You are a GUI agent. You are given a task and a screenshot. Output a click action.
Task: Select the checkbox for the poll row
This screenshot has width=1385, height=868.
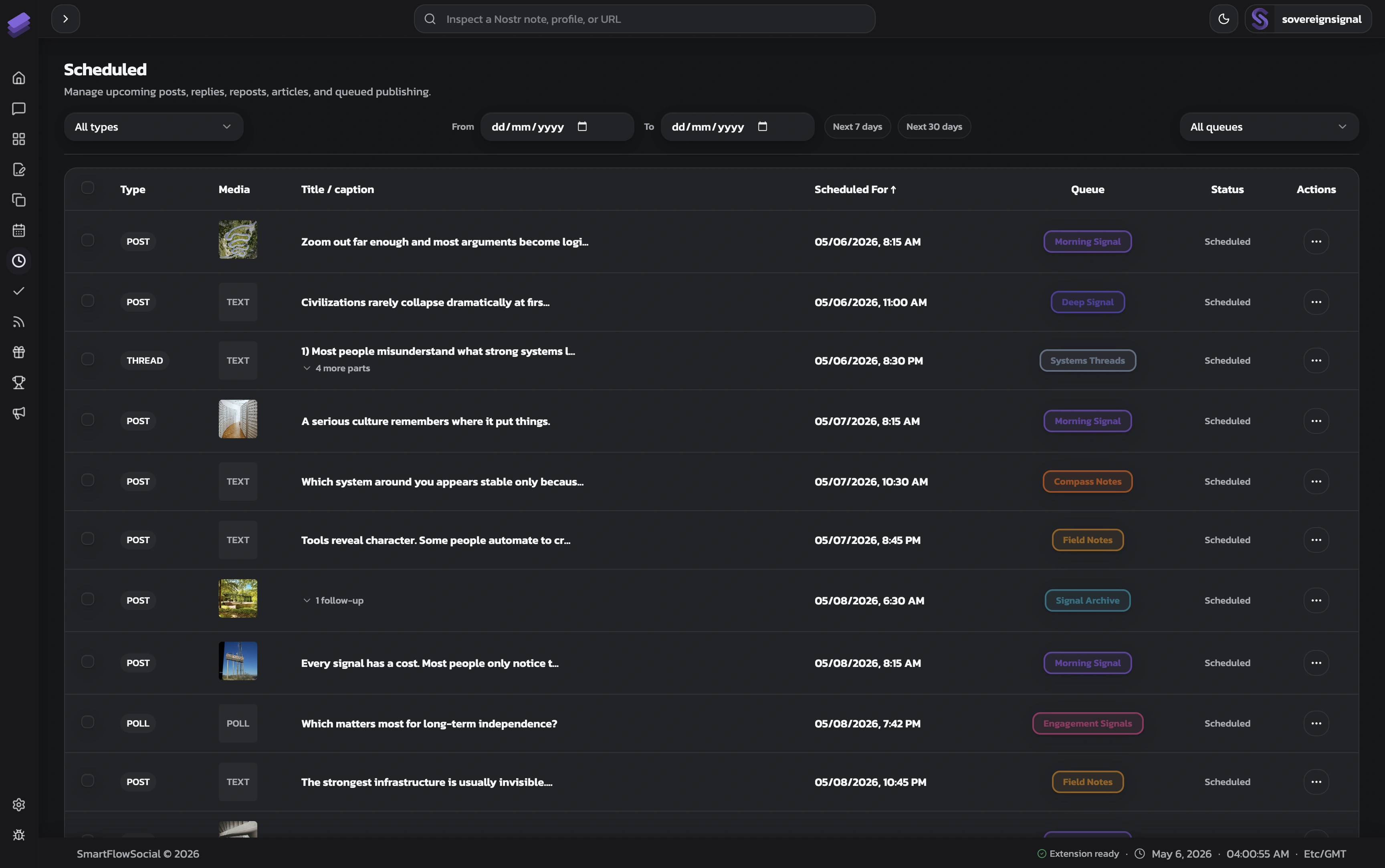tap(87, 722)
